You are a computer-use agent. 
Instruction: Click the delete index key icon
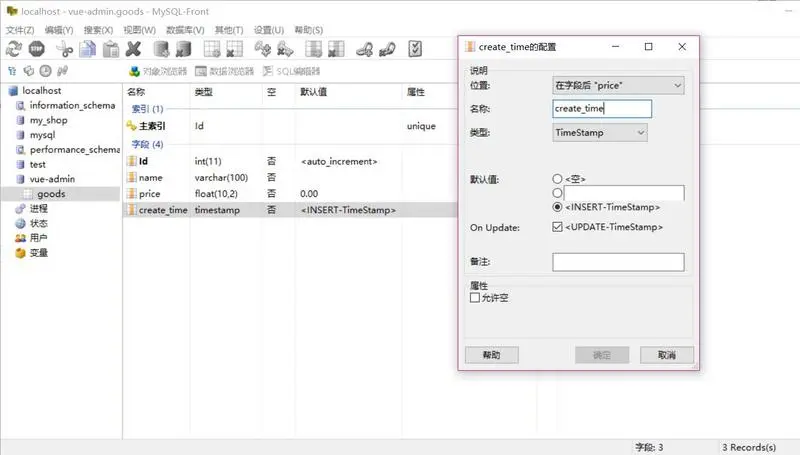[x=285, y=49]
